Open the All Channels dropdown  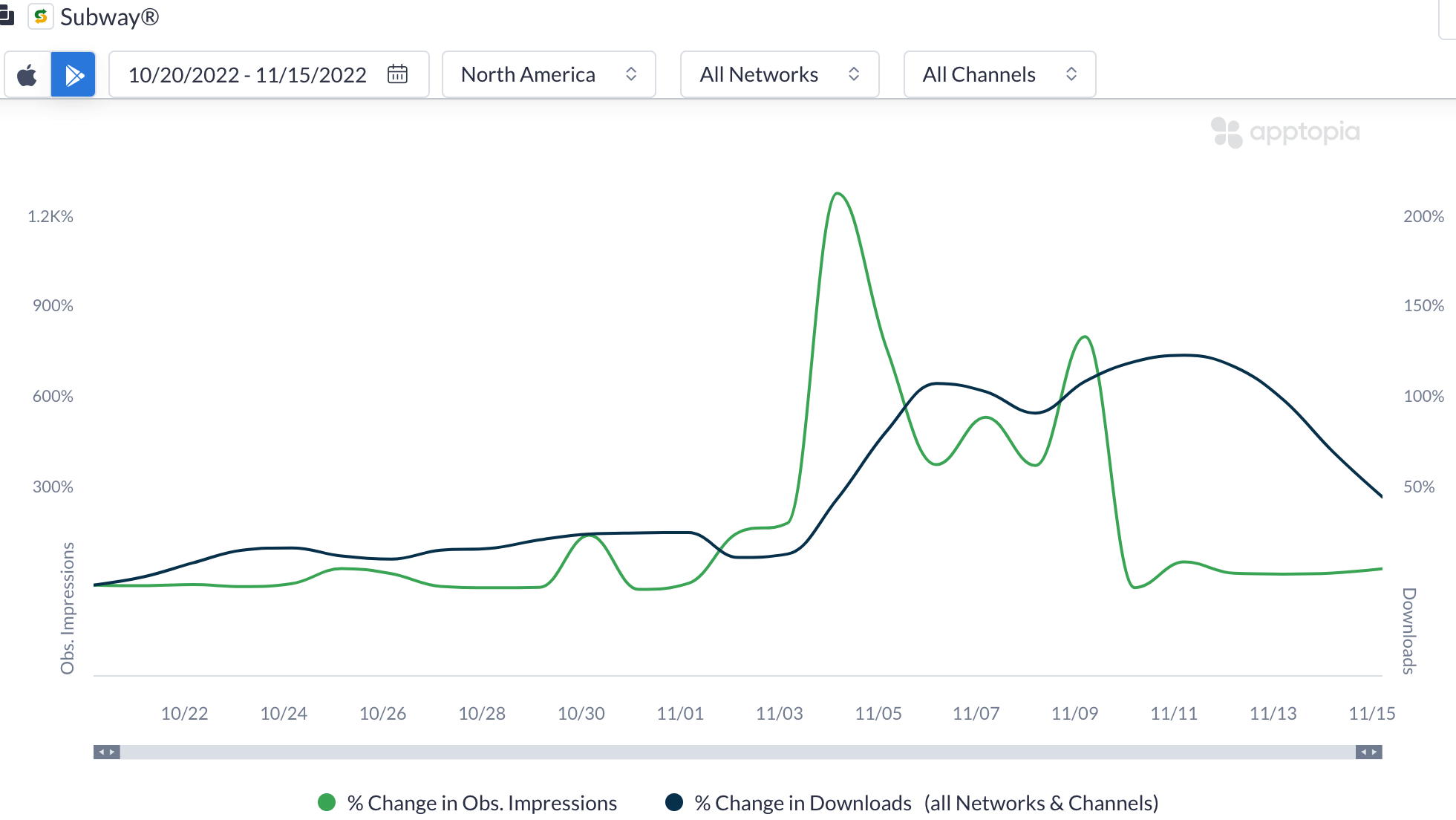tap(978, 75)
